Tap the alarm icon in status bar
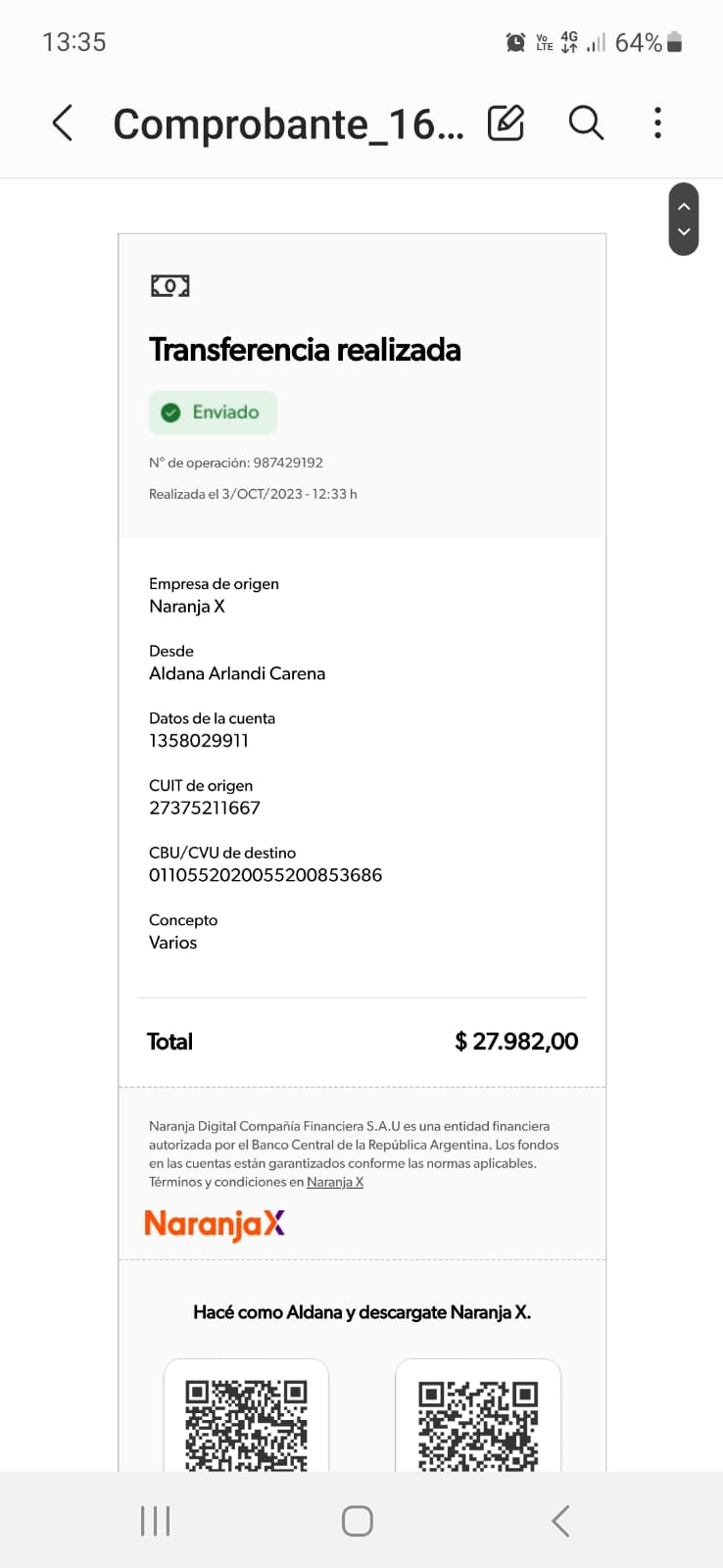 515,42
